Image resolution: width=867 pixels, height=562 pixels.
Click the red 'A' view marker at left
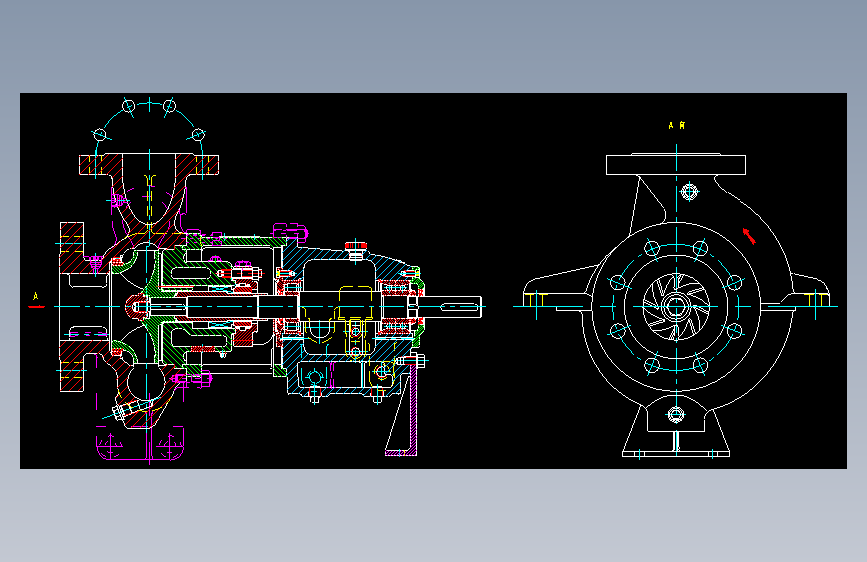pos(36,300)
